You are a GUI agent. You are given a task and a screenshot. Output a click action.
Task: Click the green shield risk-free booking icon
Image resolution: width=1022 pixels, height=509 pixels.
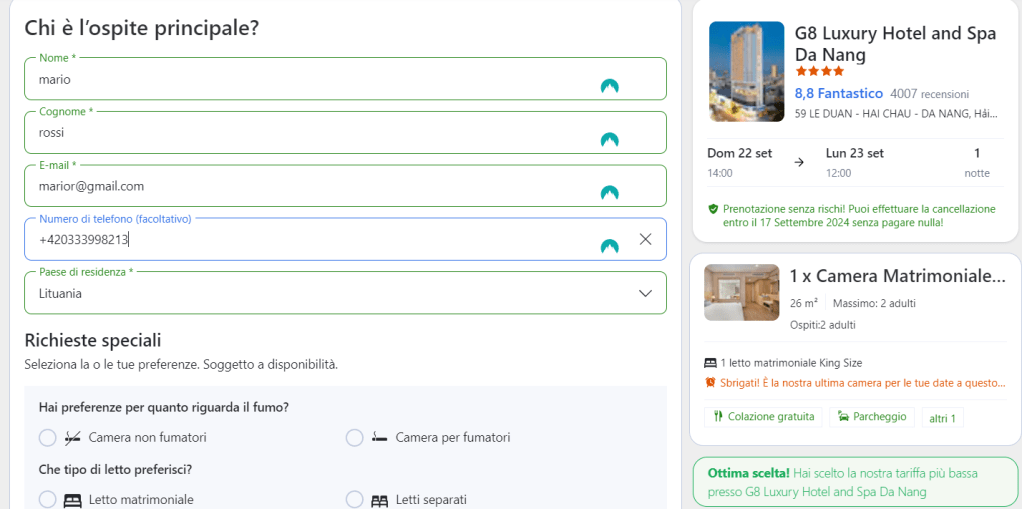click(713, 209)
